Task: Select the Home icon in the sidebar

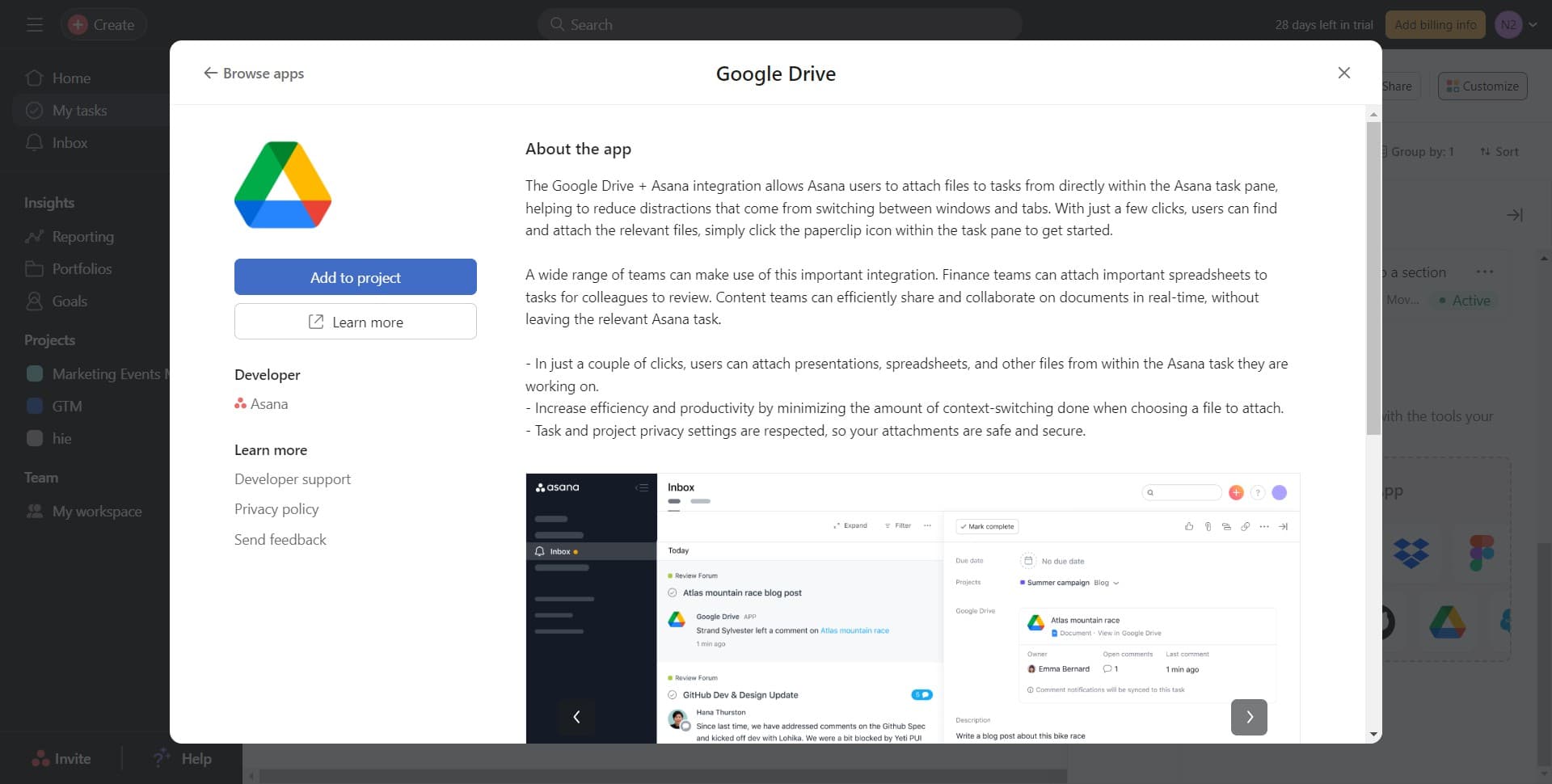Action: point(34,78)
